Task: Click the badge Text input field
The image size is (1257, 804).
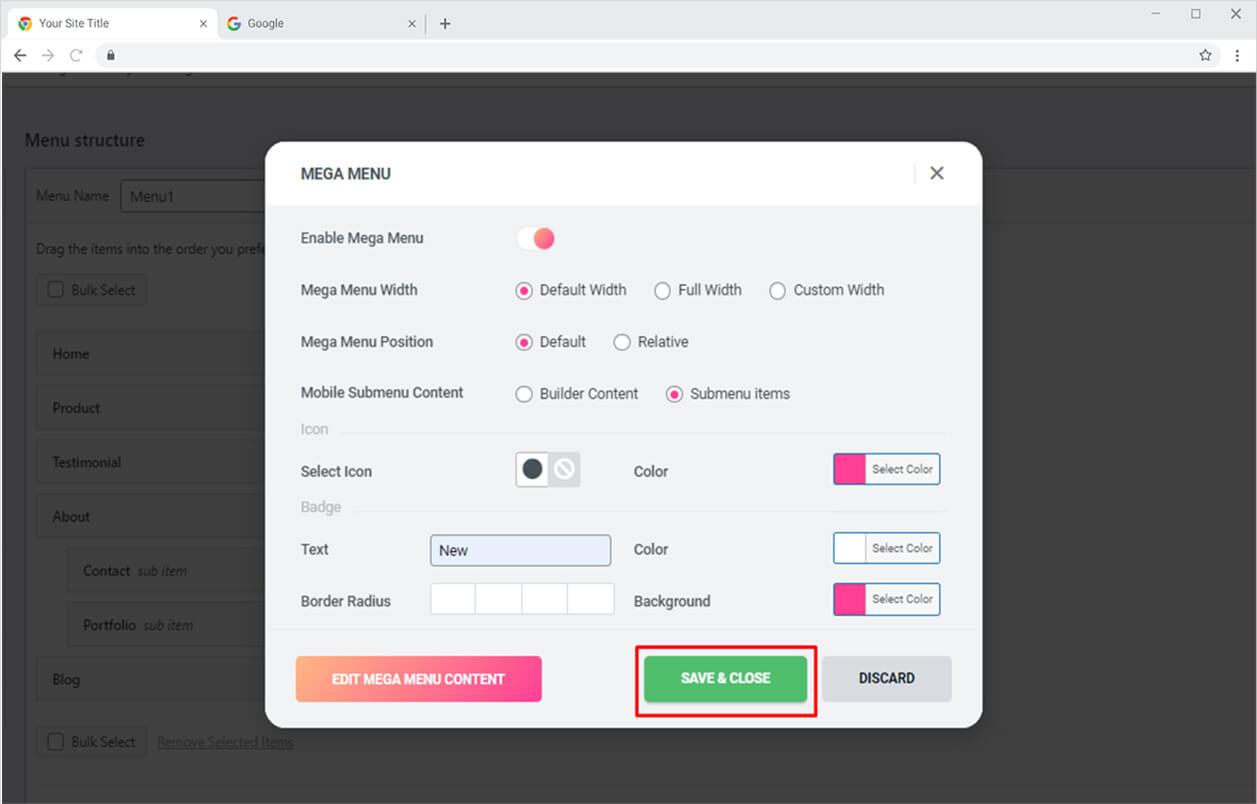Action: click(x=520, y=550)
